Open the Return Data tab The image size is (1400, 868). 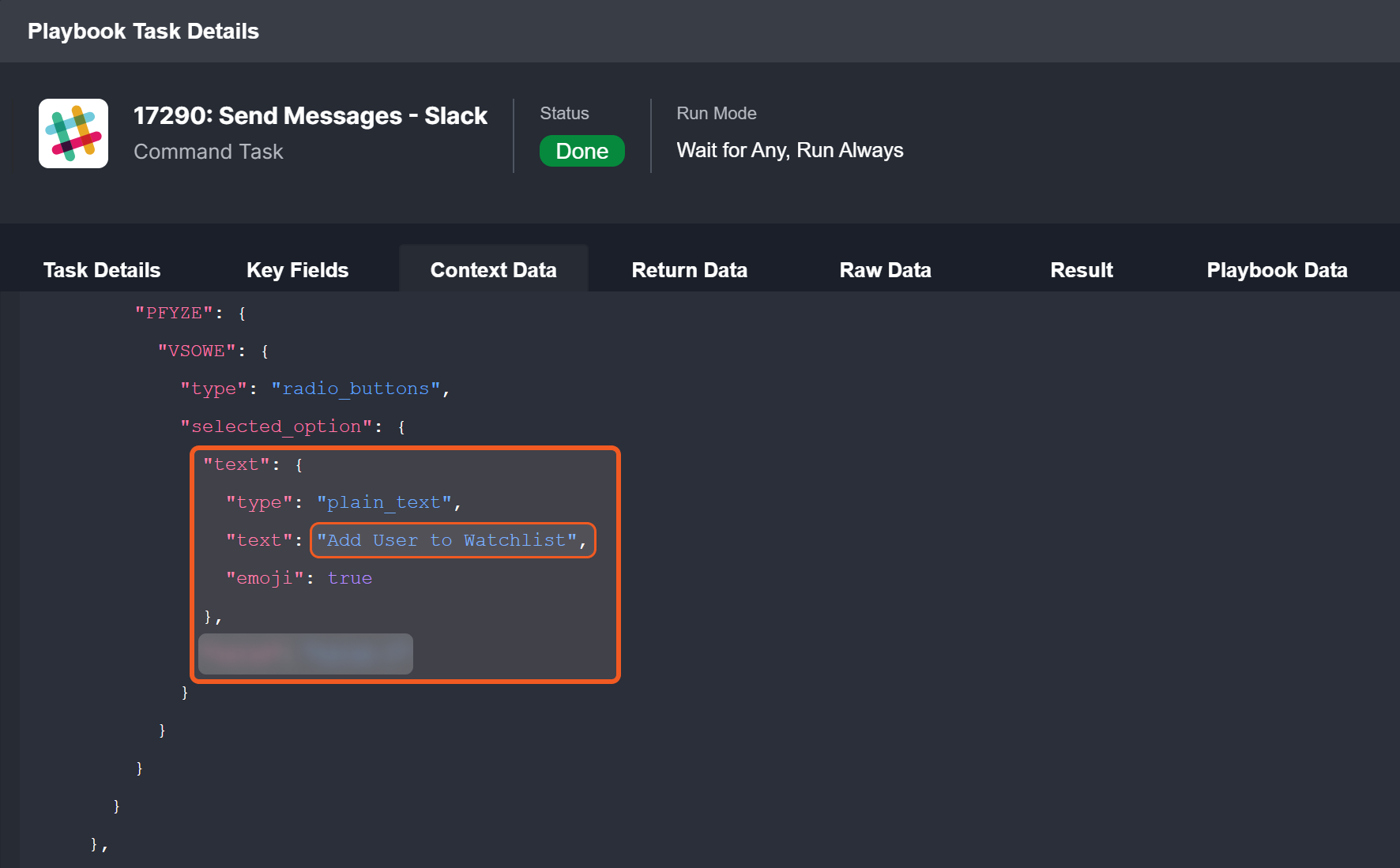coord(689,270)
